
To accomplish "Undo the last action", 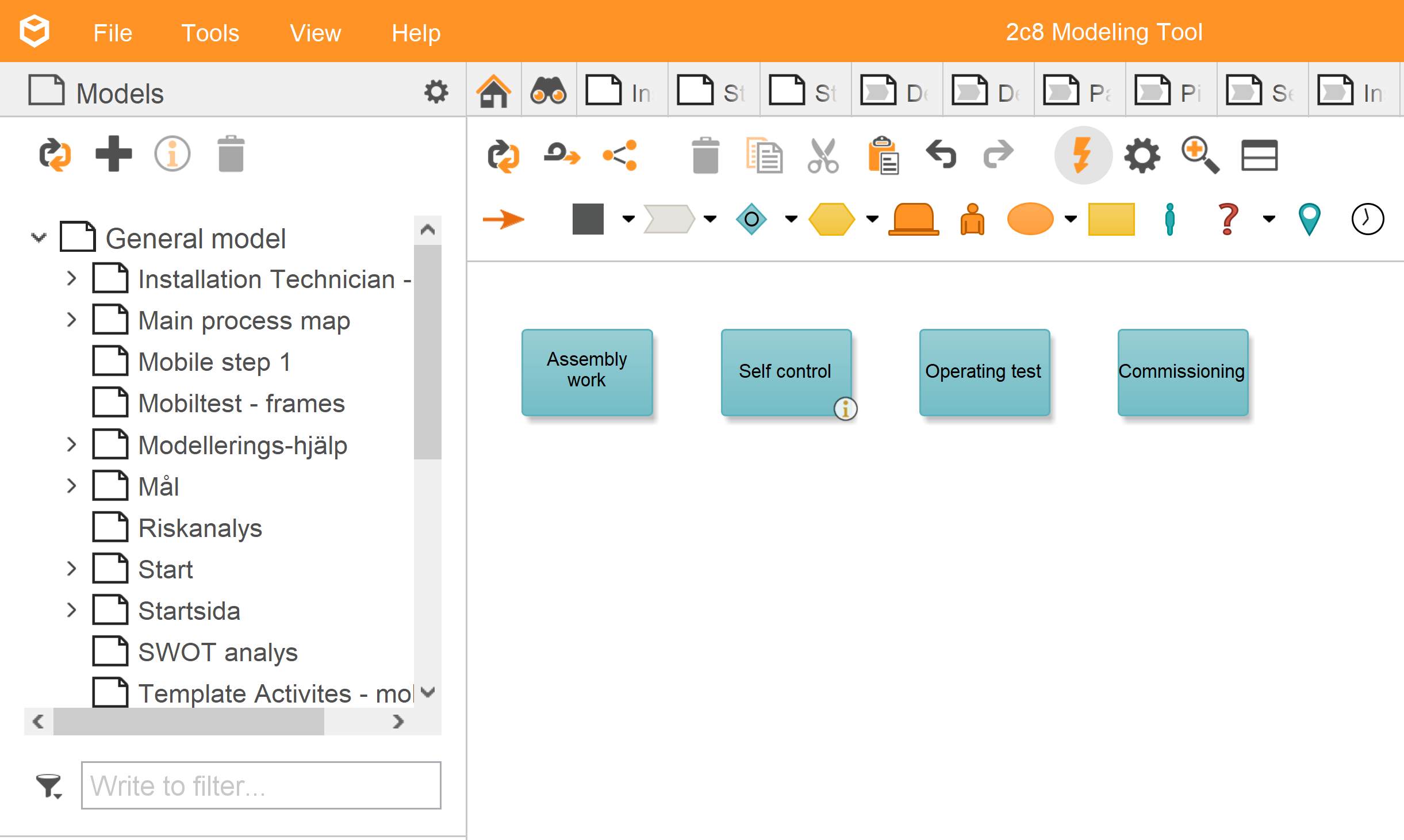I will [941, 155].
